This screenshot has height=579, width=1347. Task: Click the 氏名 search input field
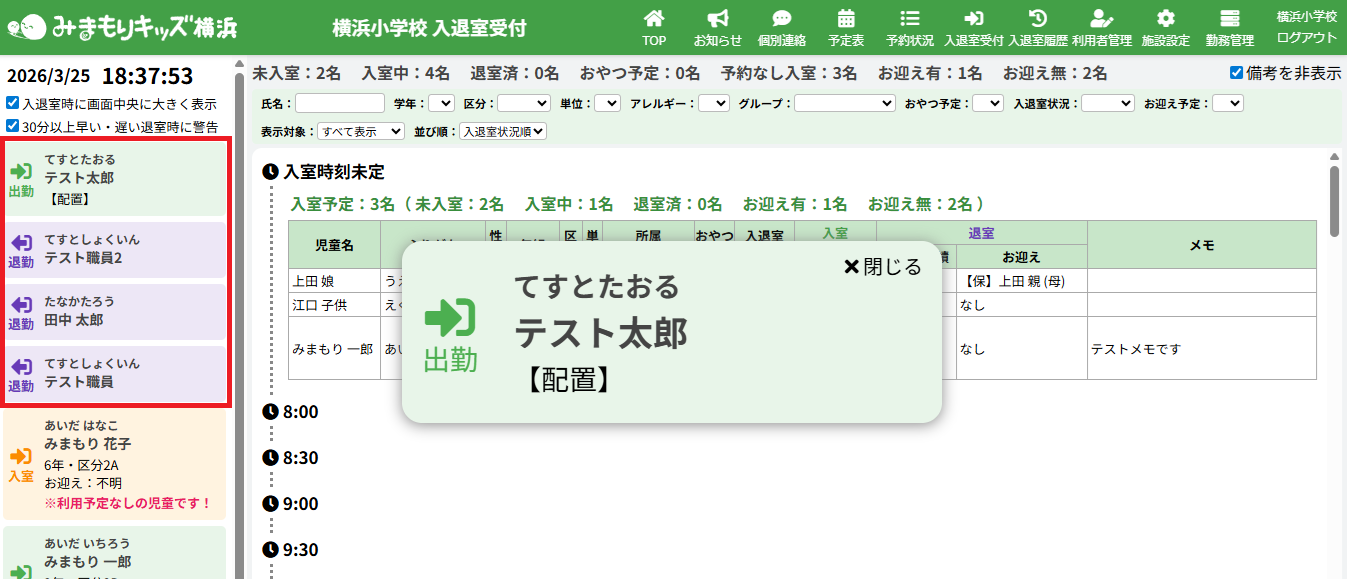[x=340, y=103]
